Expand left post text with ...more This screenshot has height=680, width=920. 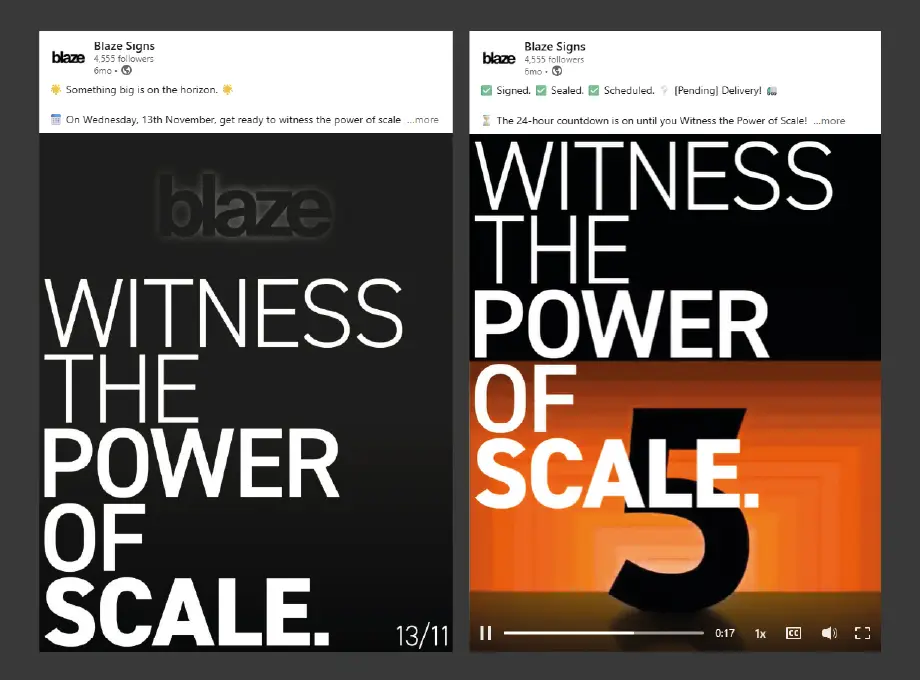(x=423, y=120)
